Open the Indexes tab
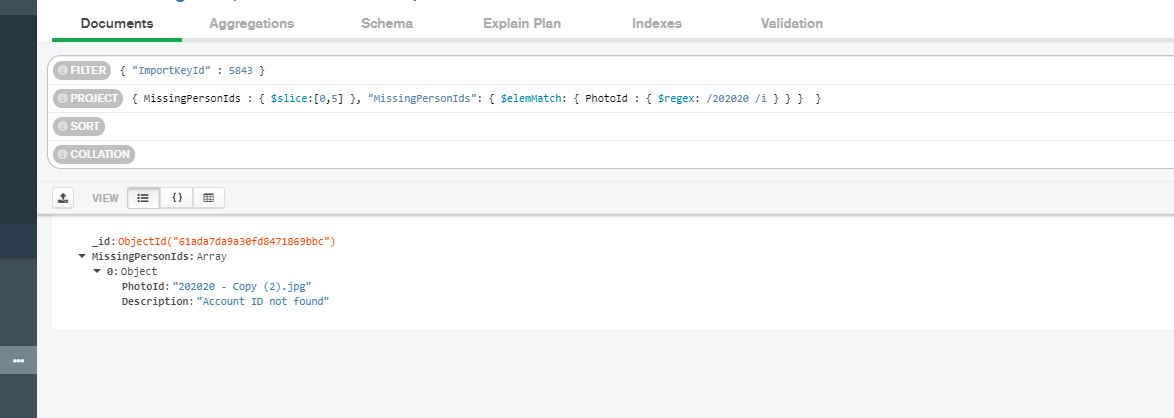This screenshot has width=1174, height=418. click(x=657, y=23)
